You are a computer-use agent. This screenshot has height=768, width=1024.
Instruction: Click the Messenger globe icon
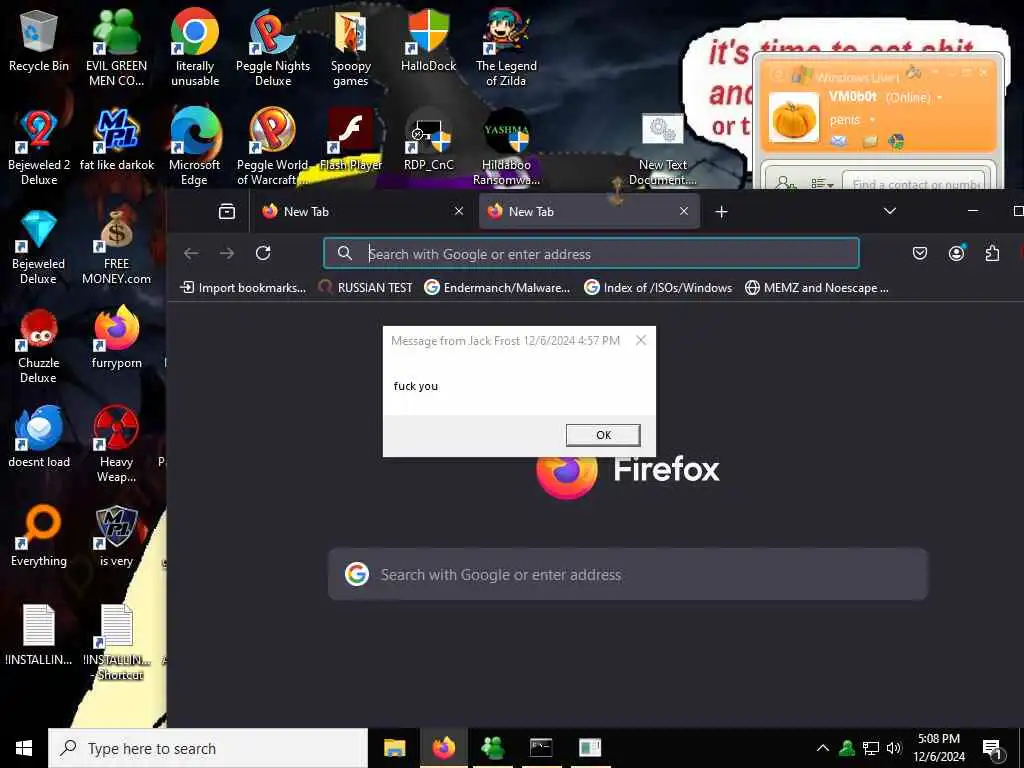[896, 140]
